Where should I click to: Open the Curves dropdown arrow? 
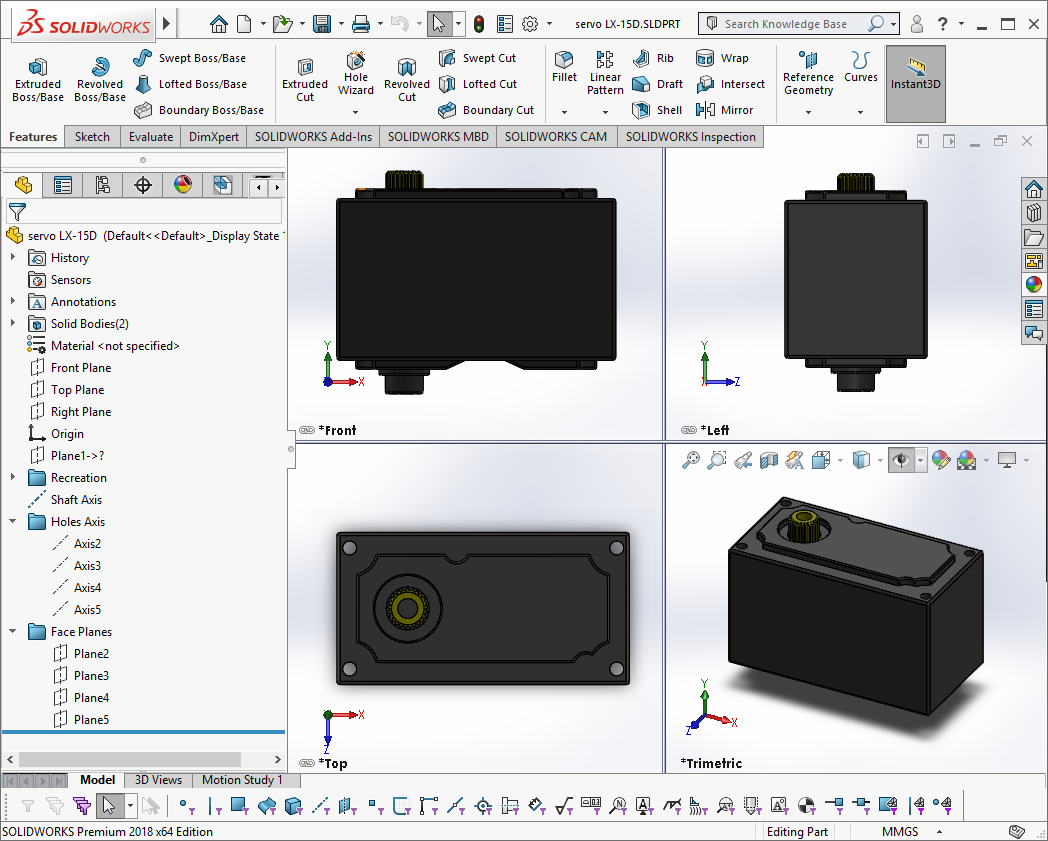click(860, 112)
